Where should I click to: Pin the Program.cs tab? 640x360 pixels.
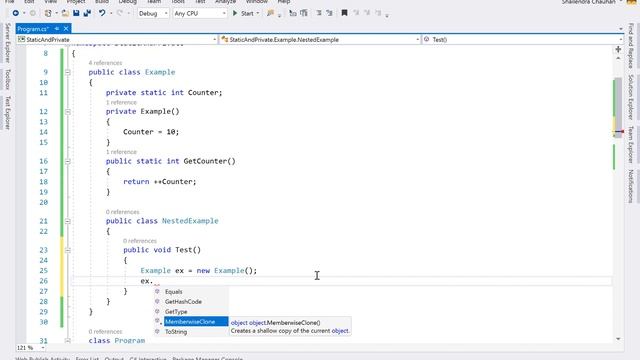(57, 29)
